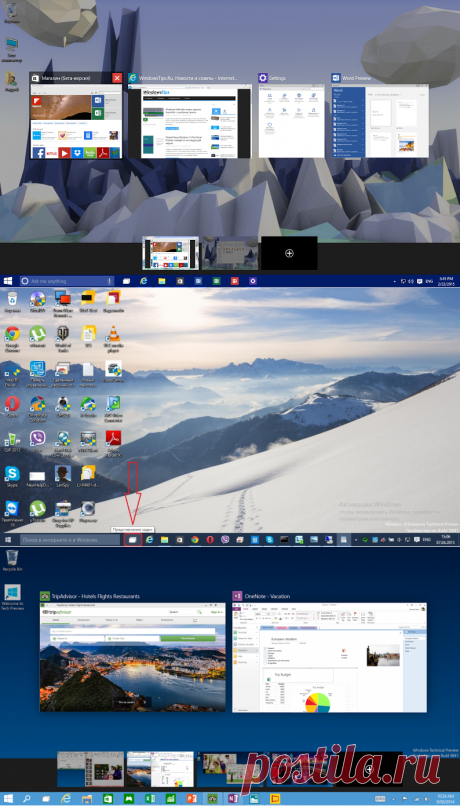Click Google Chrome desktop shortcut

(x=12, y=337)
